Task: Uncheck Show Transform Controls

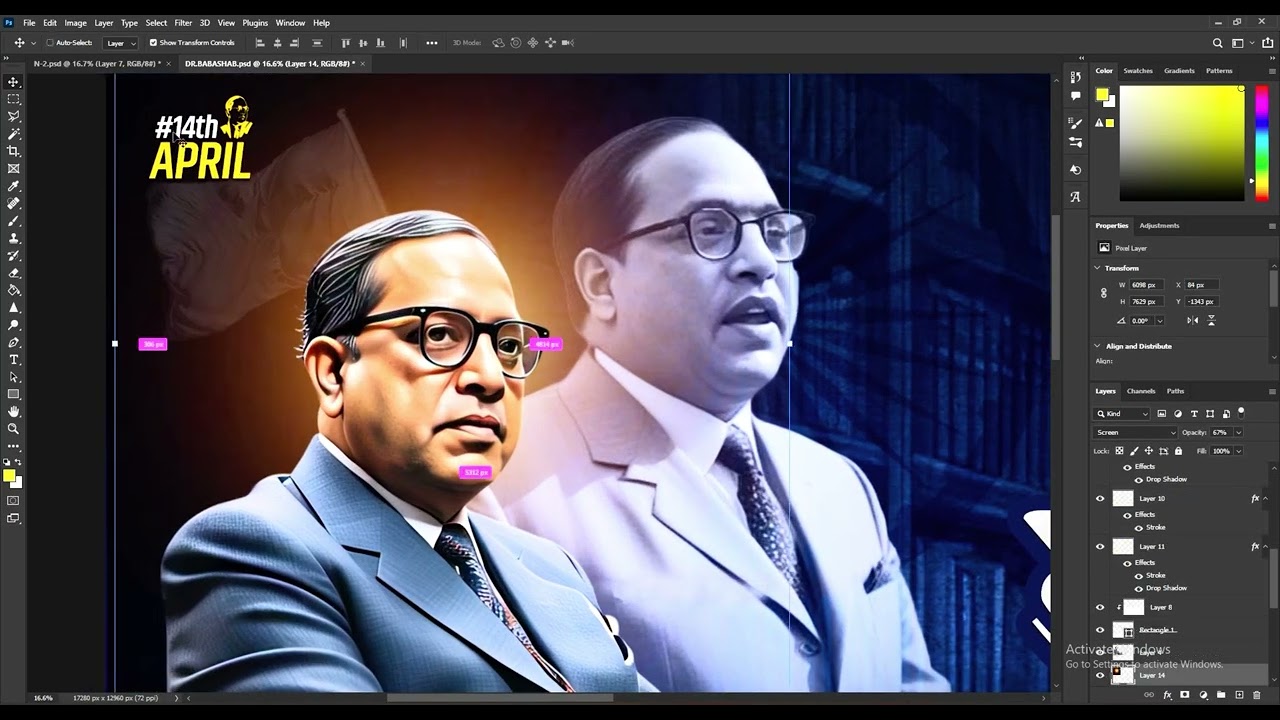Action: pos(153,43)
